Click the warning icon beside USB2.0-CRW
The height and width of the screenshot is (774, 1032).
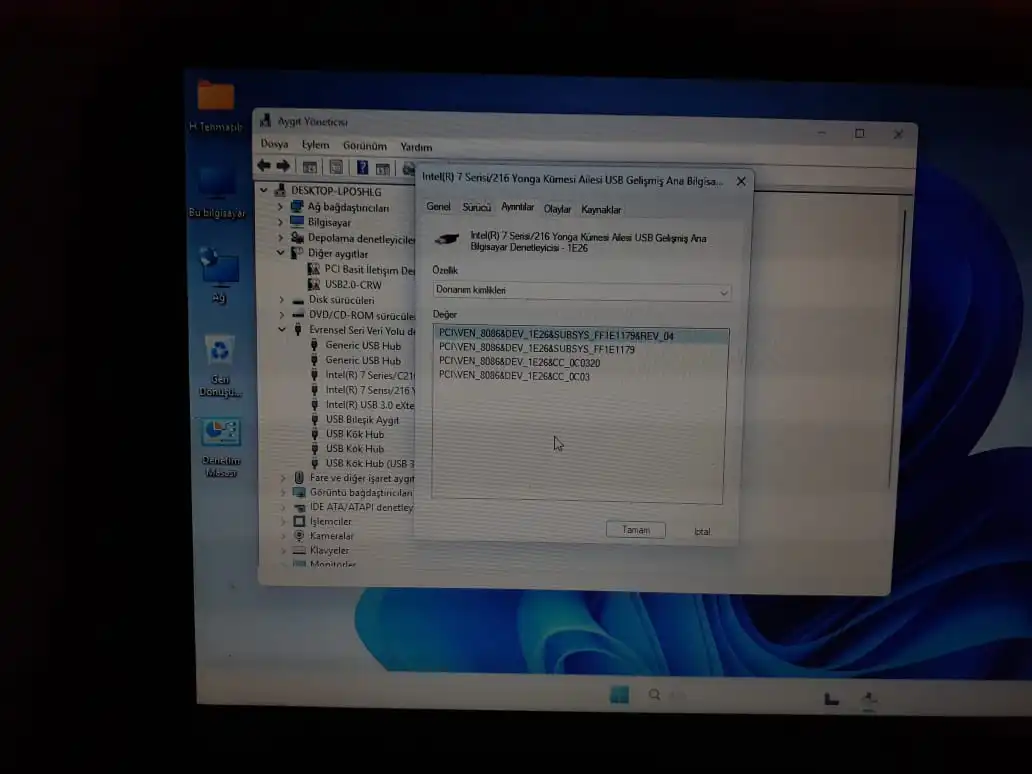(x=314, y=284)
